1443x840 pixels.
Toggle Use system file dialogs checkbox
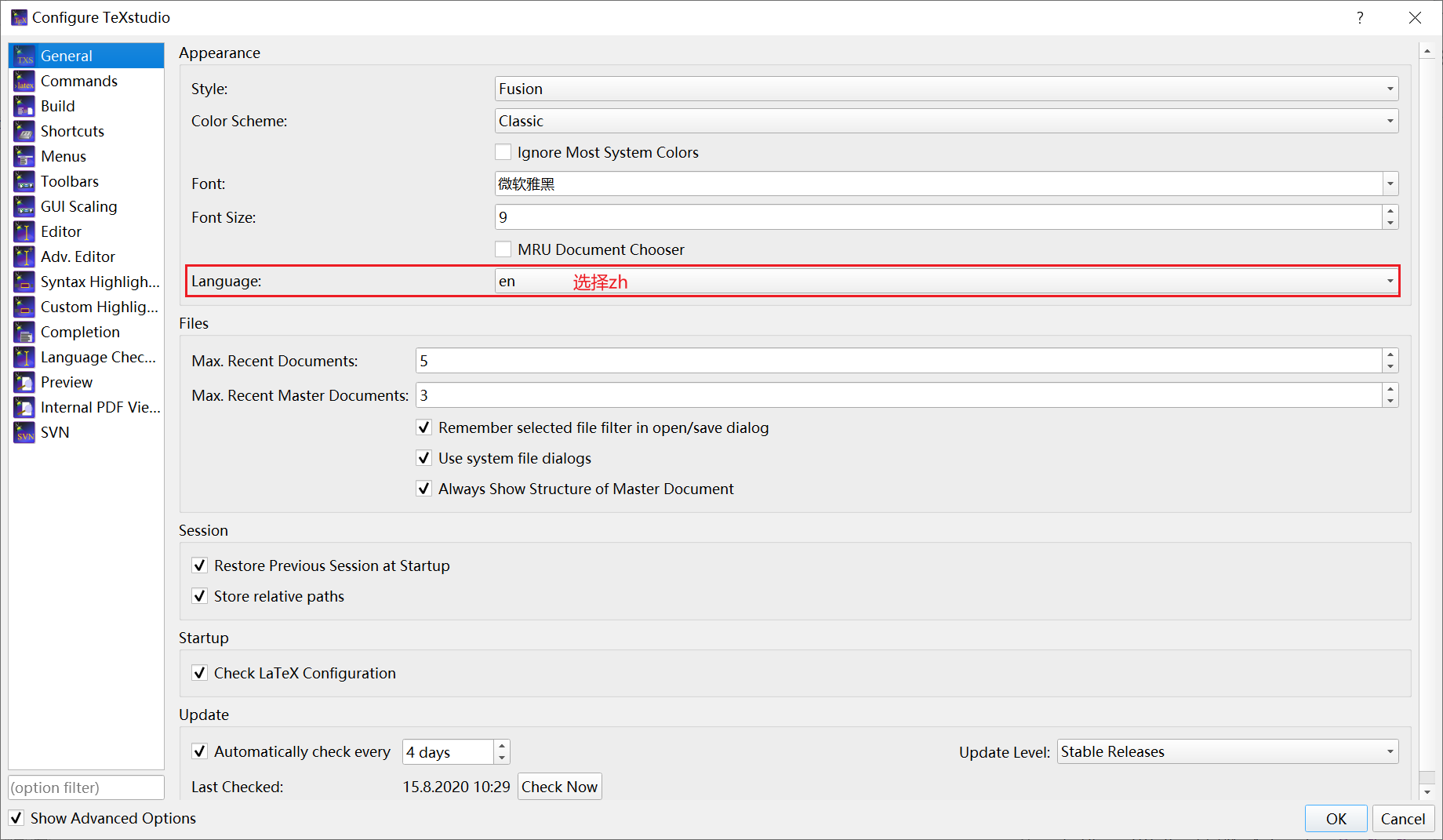[x=424, y=458]
